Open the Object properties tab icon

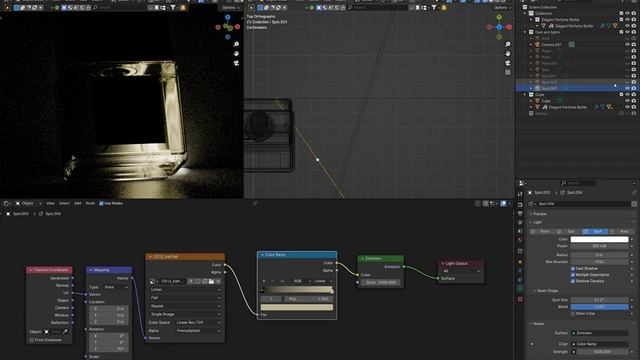(x=520, y=262)
